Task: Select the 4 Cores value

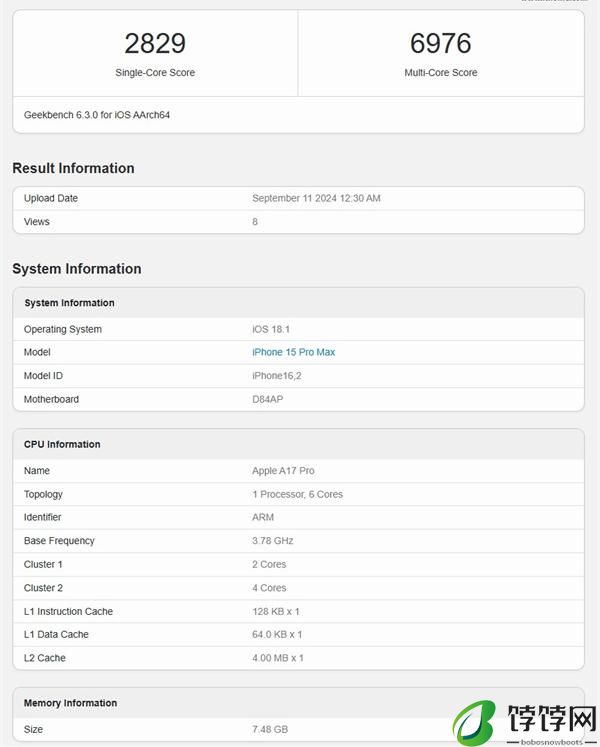Action: (269, 588)
